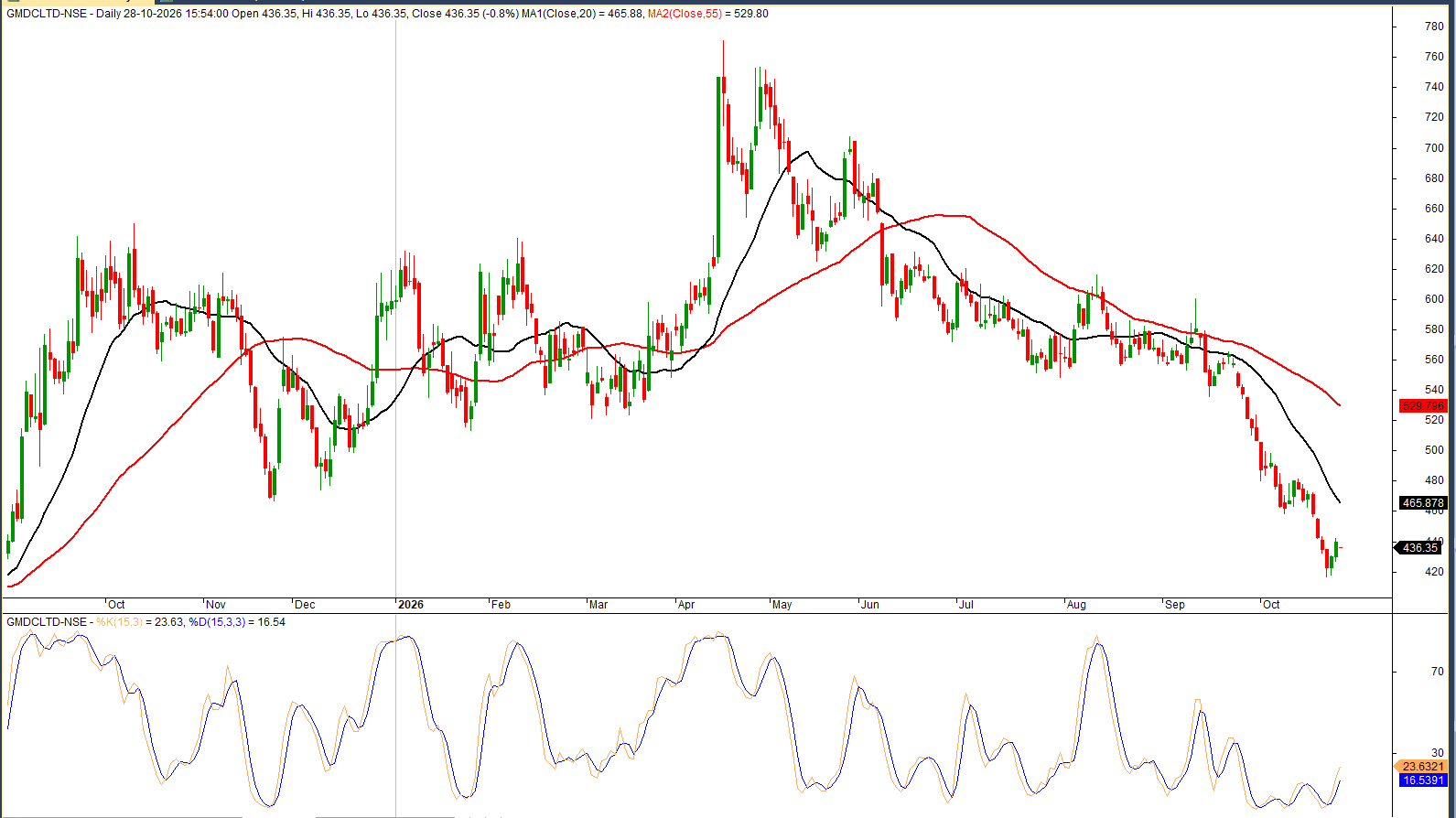Screen dimensions: 1456x818
Task: Click the Jun label on time axis
Action: coord(870,605)
